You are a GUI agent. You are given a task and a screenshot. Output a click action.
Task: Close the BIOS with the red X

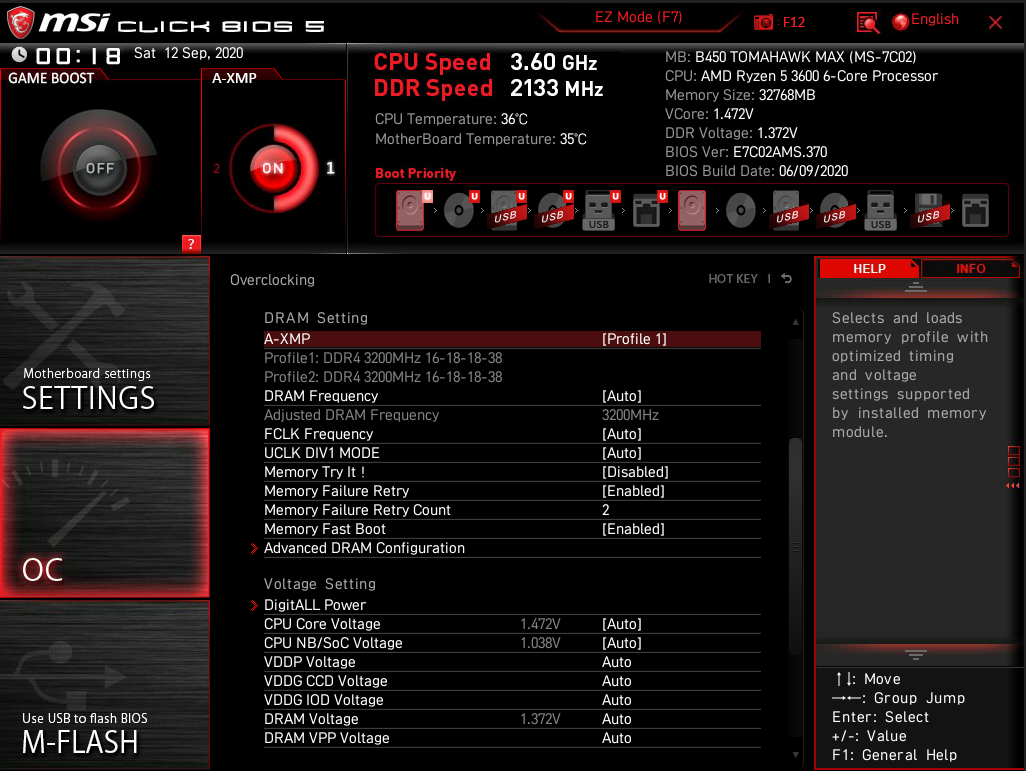point(995,23)
